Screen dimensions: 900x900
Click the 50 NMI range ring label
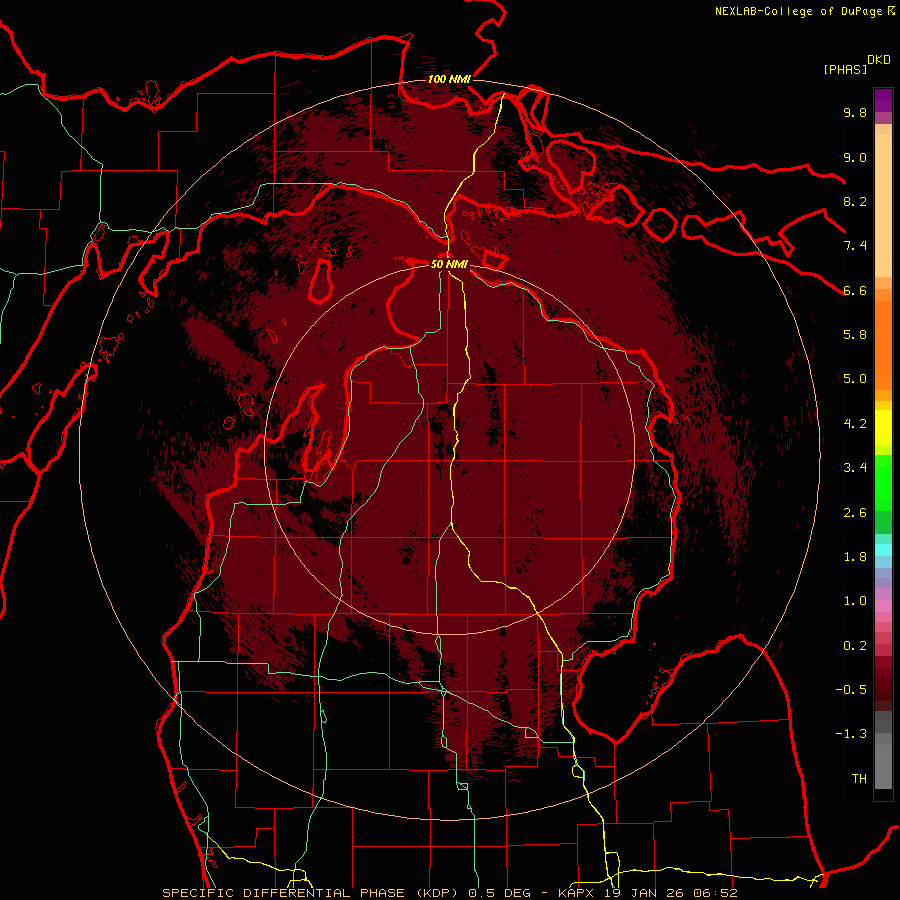click(449, 264)
